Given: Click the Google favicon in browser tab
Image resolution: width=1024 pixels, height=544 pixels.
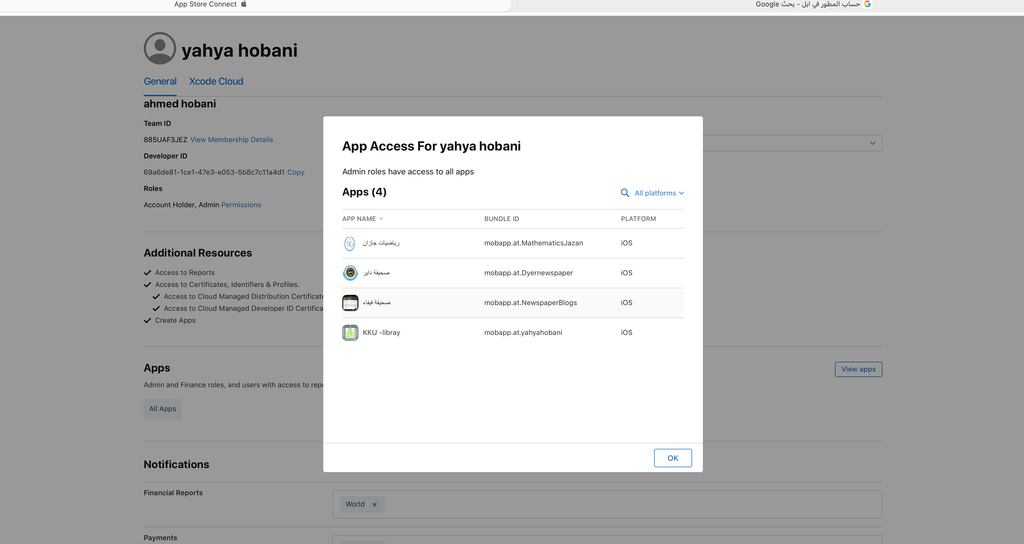Looking at the screenshot, I should click(867, 4).
